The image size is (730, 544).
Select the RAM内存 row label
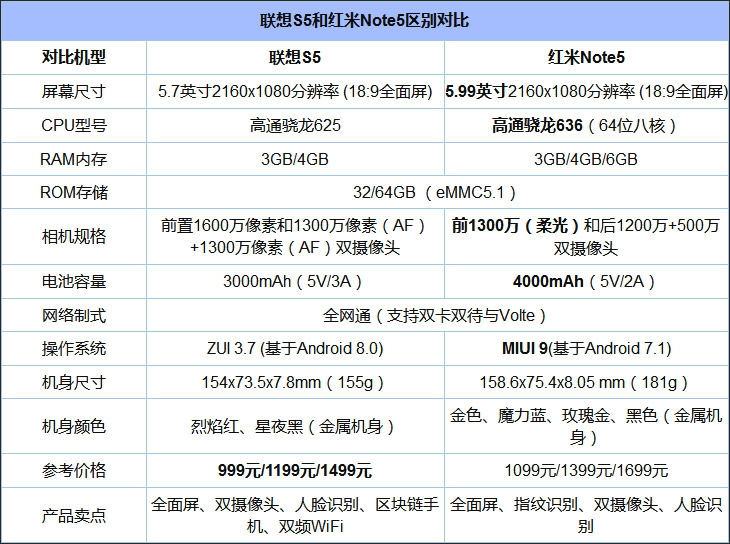pyautogui.click(x=74, y=159)
